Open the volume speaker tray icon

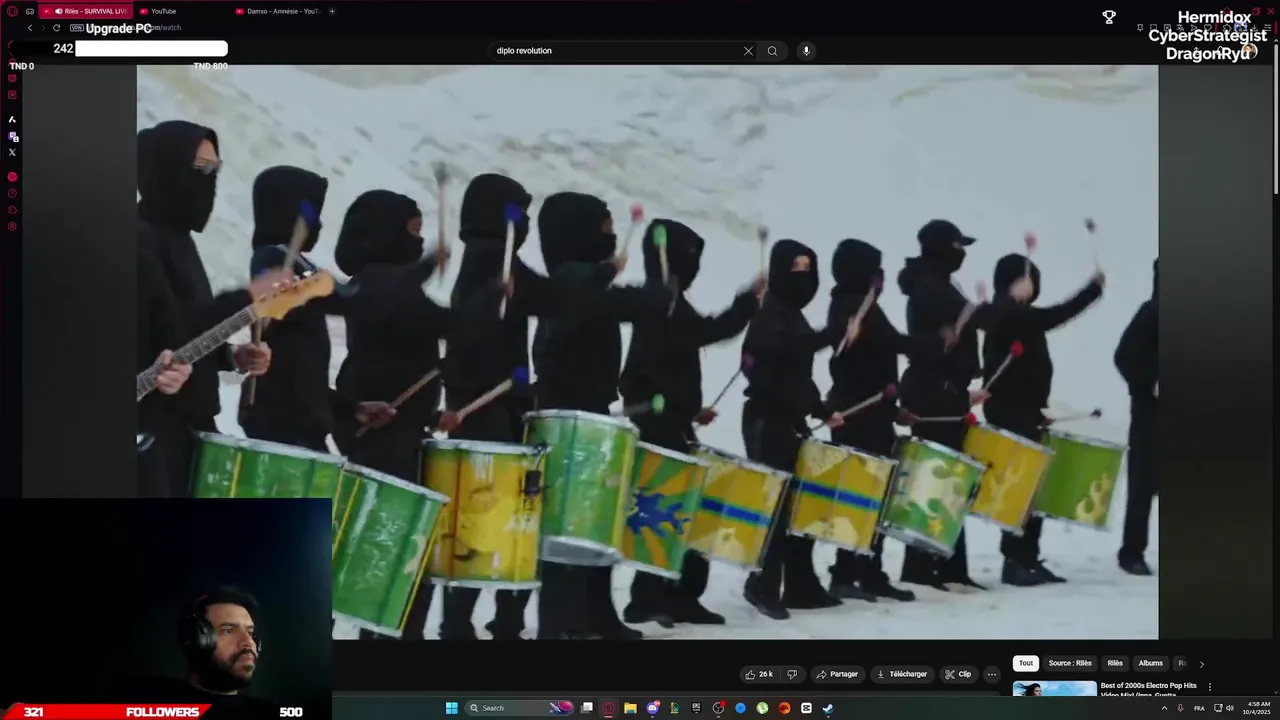pyautogui.click(x=1230, y=708)
